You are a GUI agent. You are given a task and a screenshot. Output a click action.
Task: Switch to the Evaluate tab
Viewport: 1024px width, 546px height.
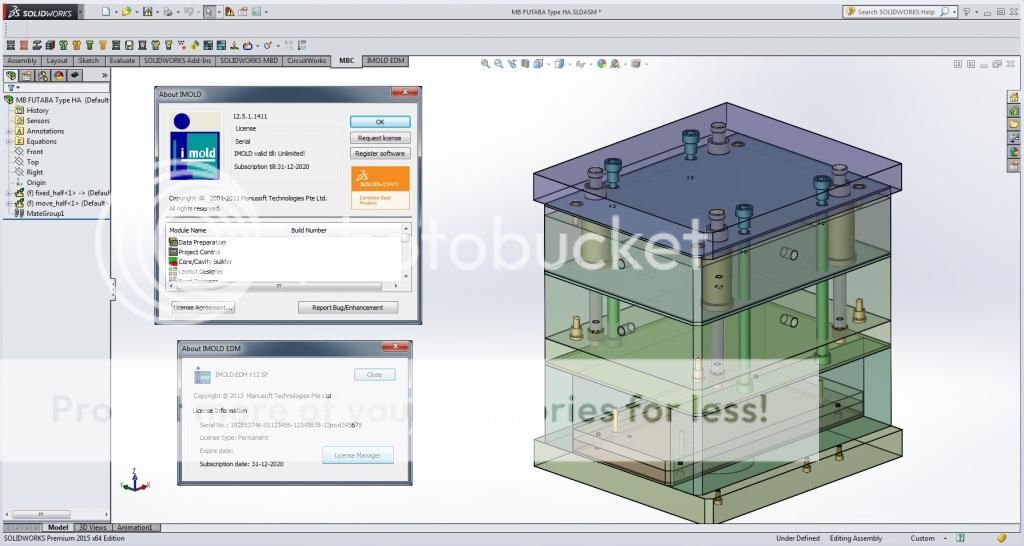coord(122,61)
